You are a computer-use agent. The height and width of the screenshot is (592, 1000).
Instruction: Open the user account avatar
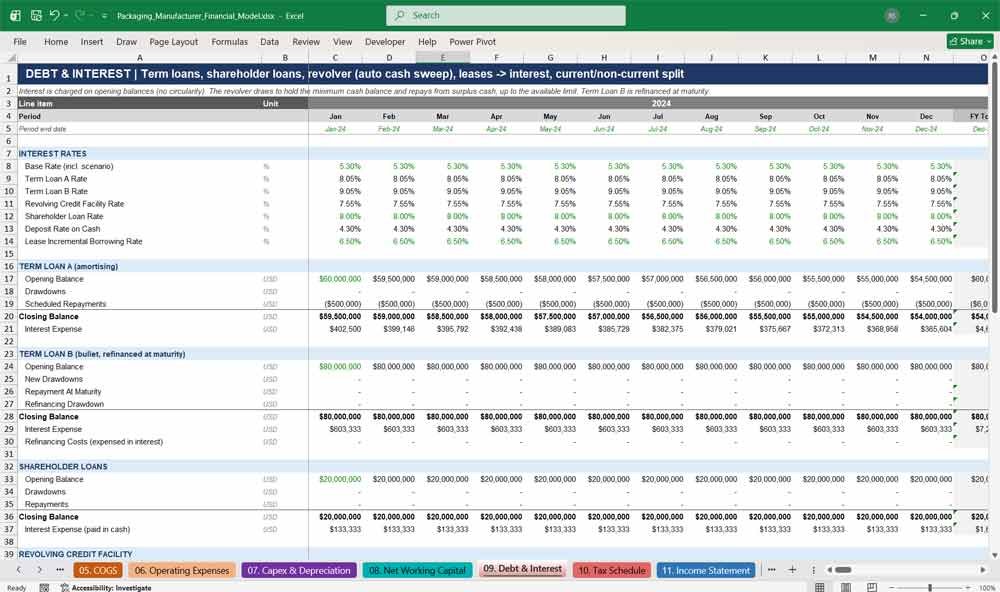[x=892, y=16]
